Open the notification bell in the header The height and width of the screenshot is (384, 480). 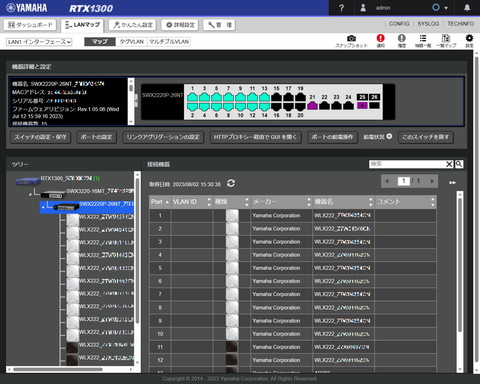(x=467, y=8)
